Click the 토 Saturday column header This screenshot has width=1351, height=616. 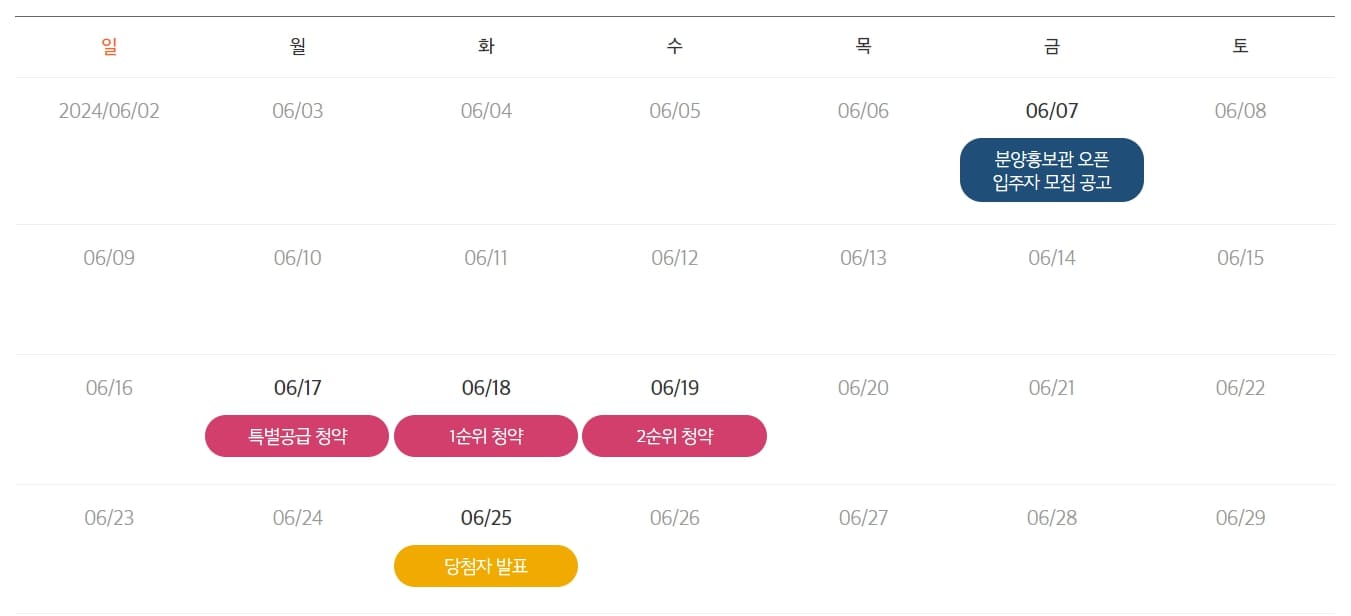pyautogui.click(x=1240, y=46)
